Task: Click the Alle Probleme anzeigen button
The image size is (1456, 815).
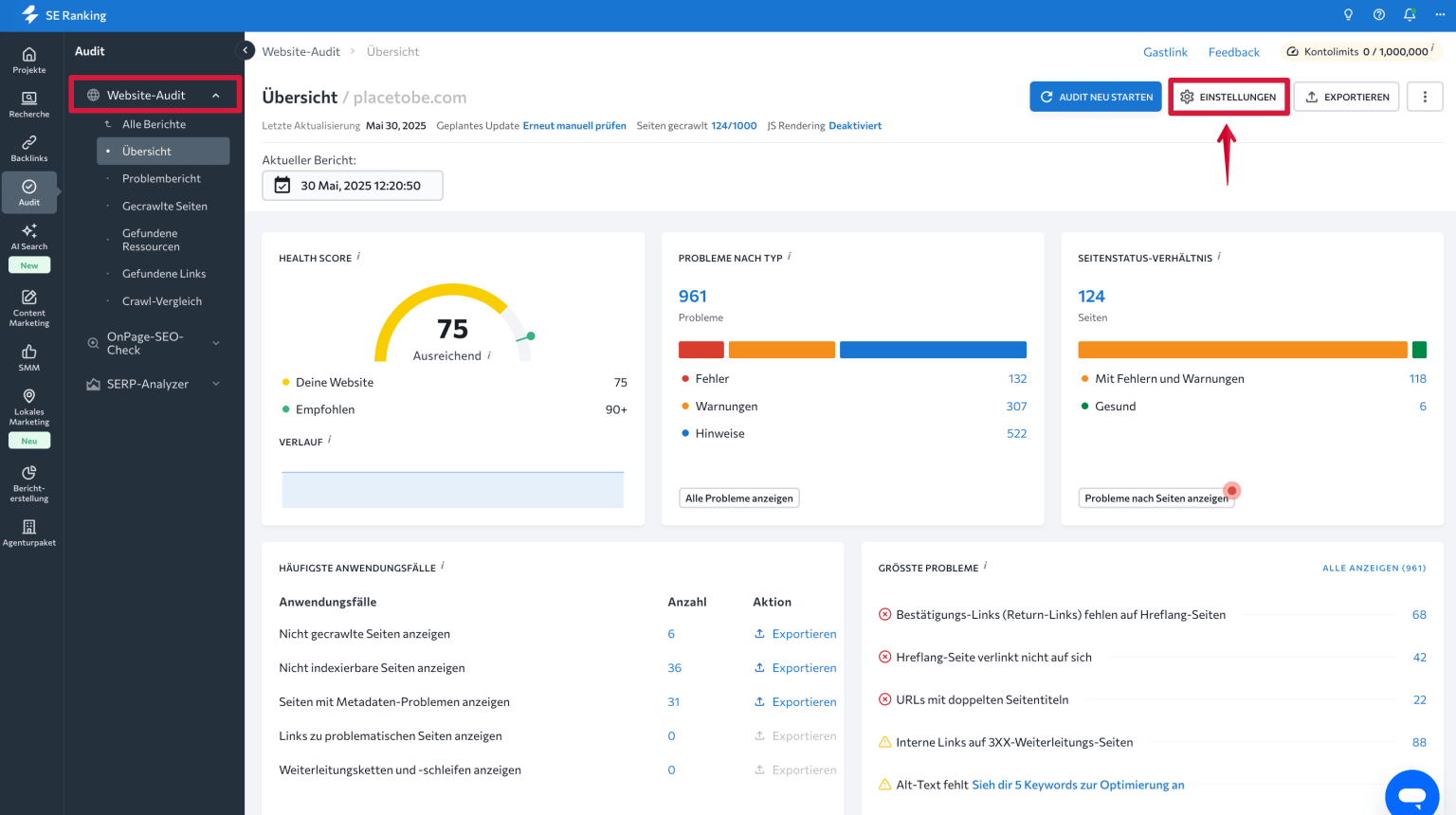Action: [x=738, y=498]
